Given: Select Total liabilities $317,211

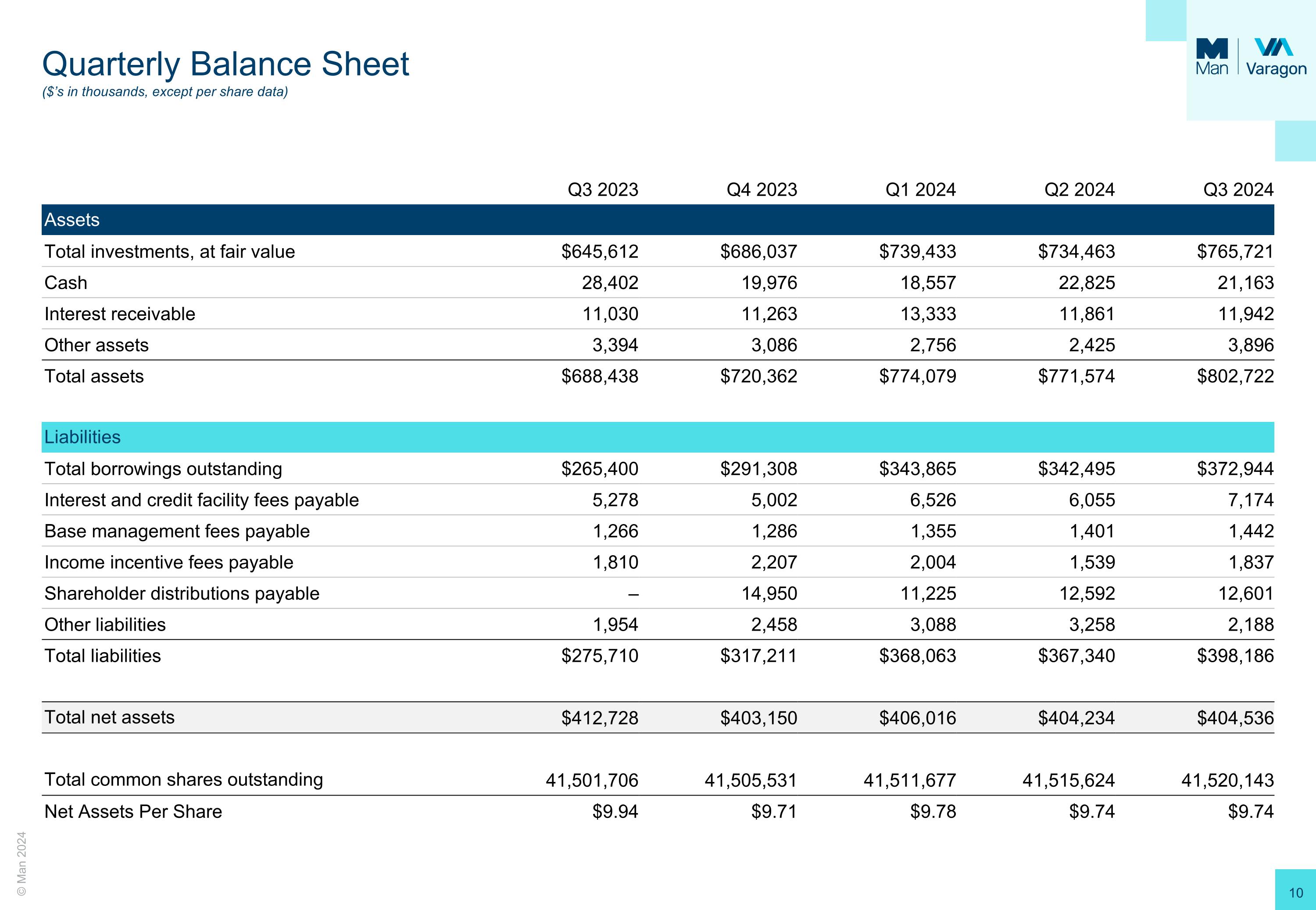Looking at the screenshot, I should (x=759, y=656).
